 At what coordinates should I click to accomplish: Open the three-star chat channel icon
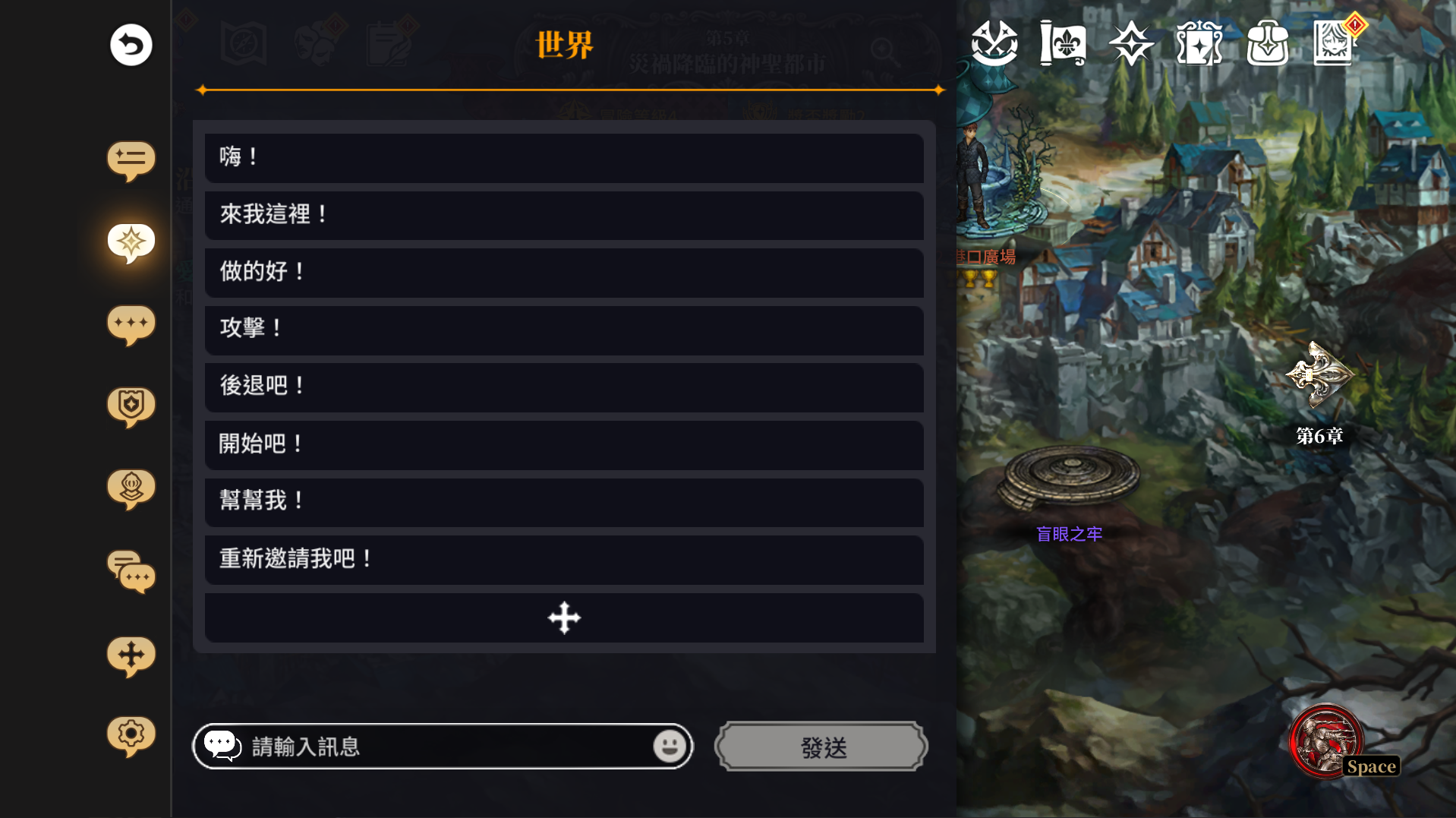[131, 325]
